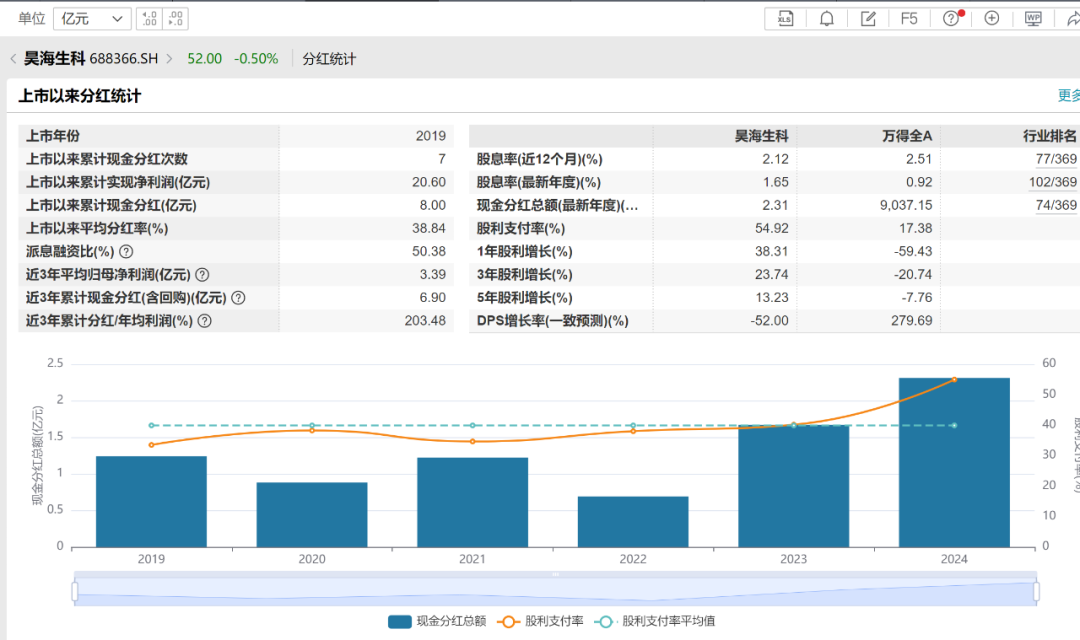
Task: Open help question mark in toolbar
Action: [950, 18]
